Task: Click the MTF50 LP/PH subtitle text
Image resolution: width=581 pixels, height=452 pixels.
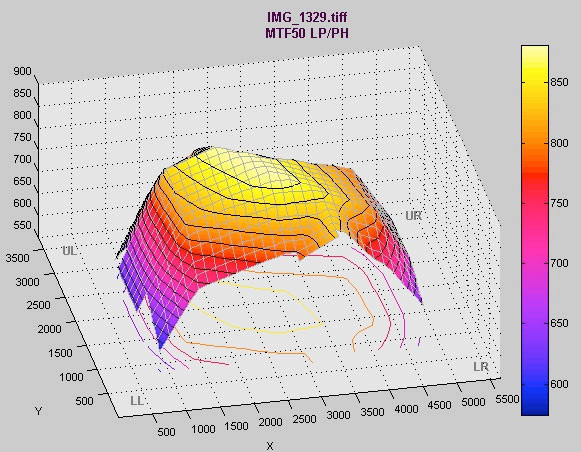Action: point(307,33)
